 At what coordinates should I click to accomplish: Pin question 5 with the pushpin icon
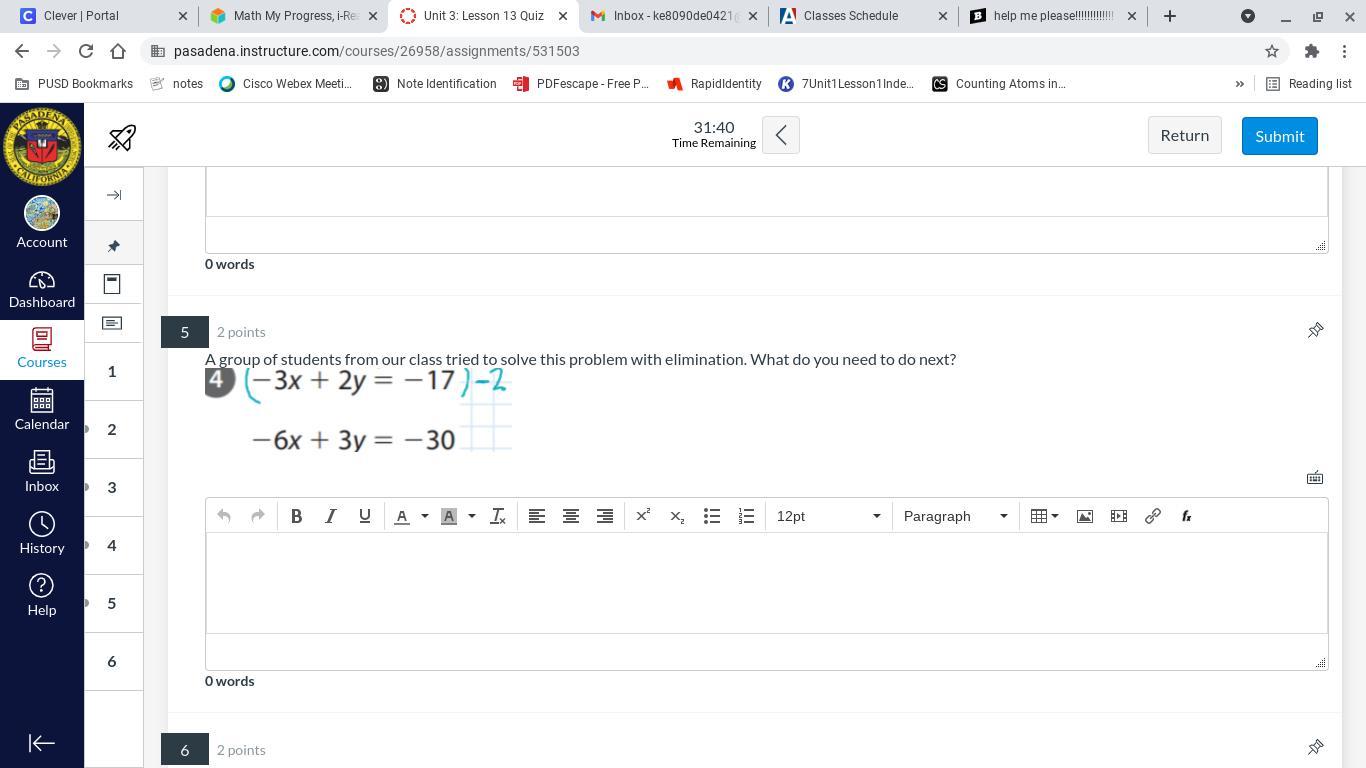coord(1315,331)
